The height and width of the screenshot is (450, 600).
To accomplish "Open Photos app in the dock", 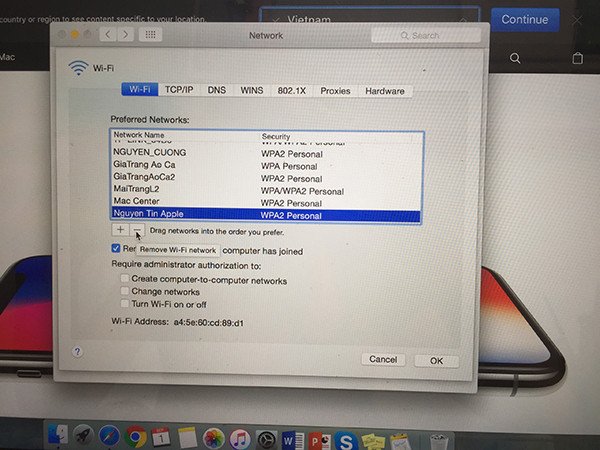I will point(213,439).
